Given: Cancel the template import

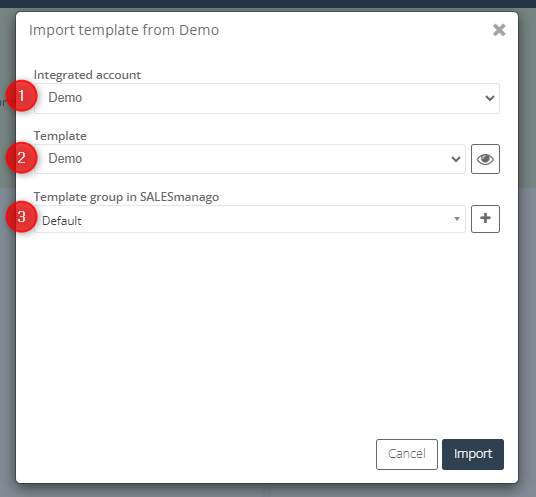Looking at the screenshot, I should 407,454.
